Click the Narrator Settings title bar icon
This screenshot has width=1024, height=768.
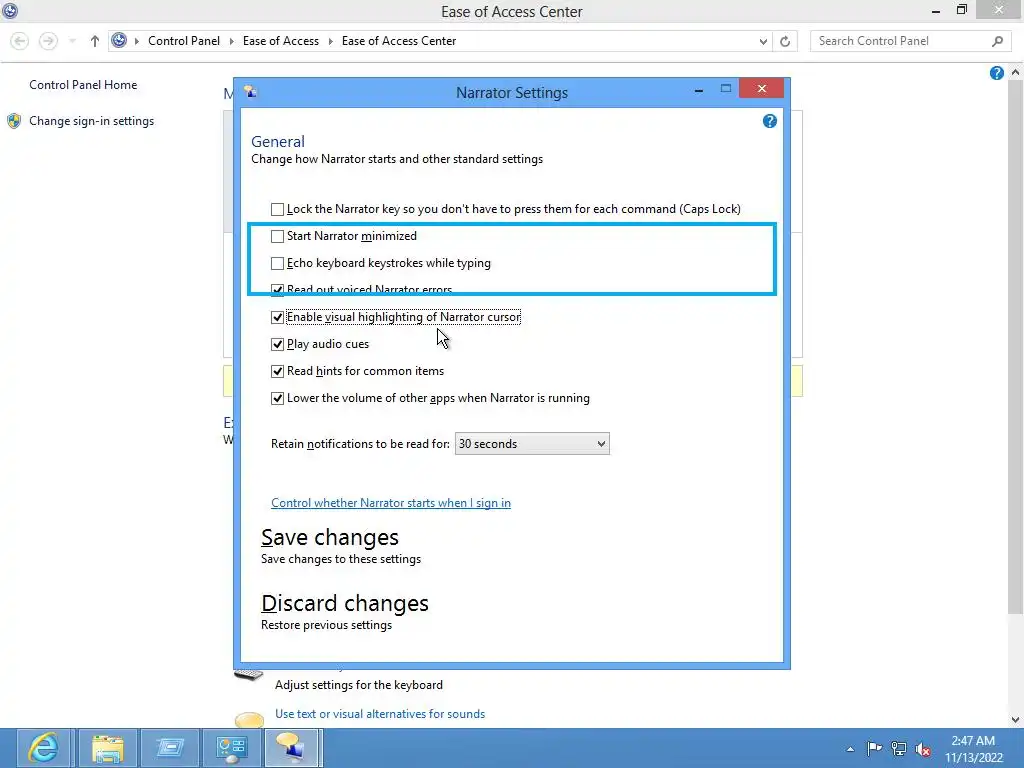(250, 92)
